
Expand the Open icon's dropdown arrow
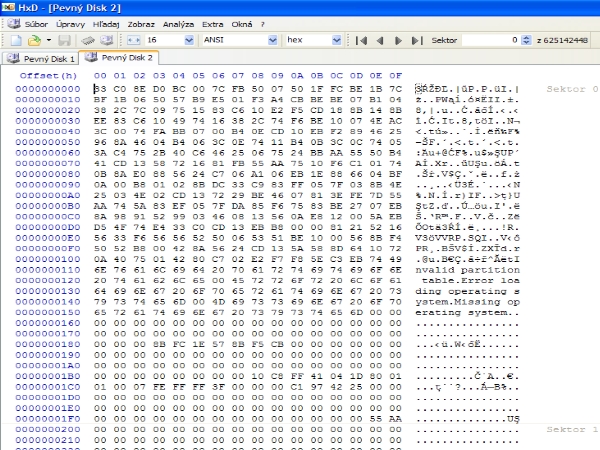click(49, 40)
